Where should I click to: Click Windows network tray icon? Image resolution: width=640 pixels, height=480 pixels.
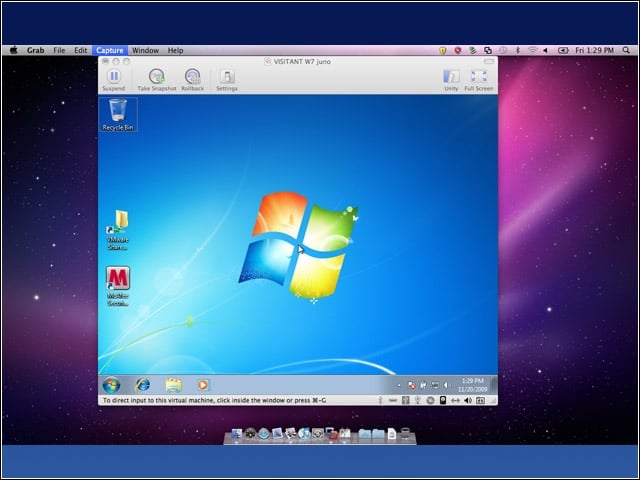pos(436,385)
